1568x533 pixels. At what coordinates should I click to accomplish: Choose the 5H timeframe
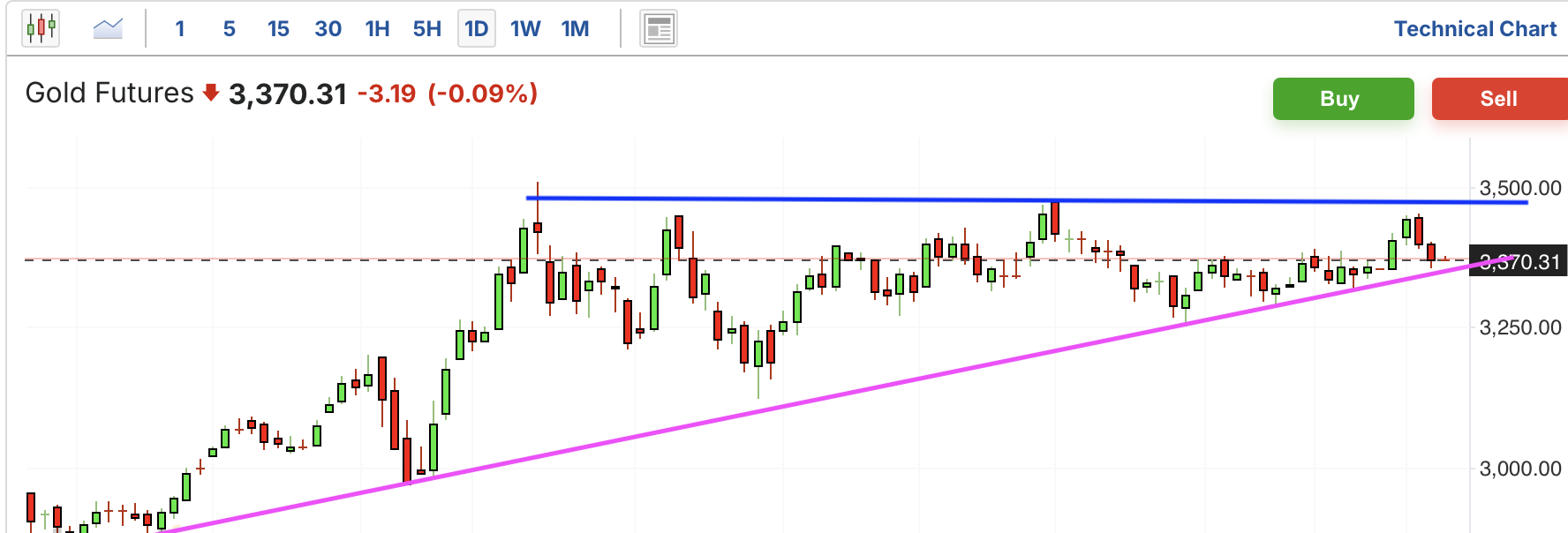[x=427, y=29]
